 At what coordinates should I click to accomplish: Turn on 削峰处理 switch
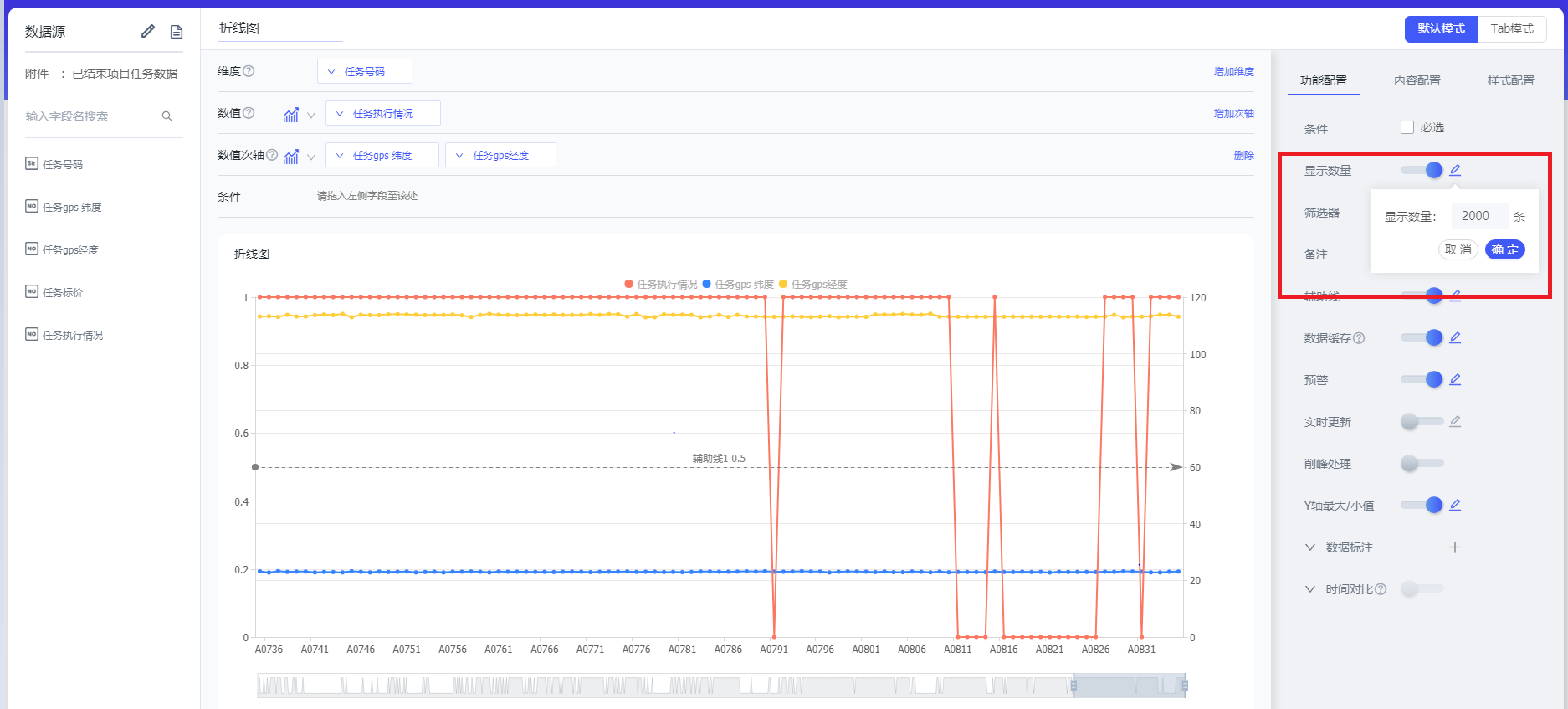(1422, 464)
